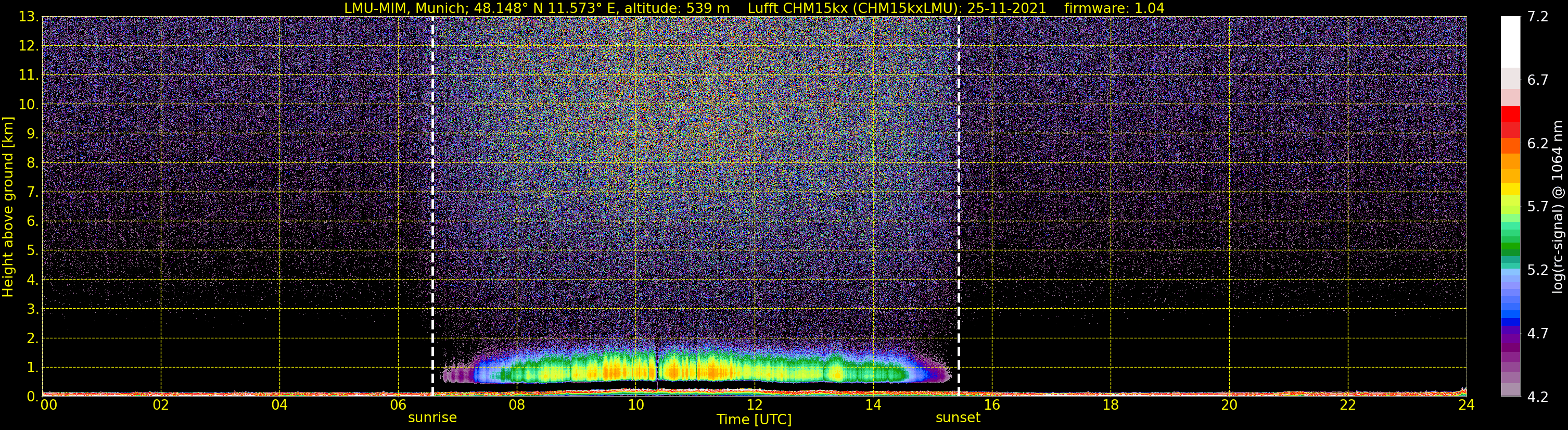The height and width of the screenshot is (430, 1568).
Task: Pick the bright red segment of the colorbar
Action: [1510, 114]
